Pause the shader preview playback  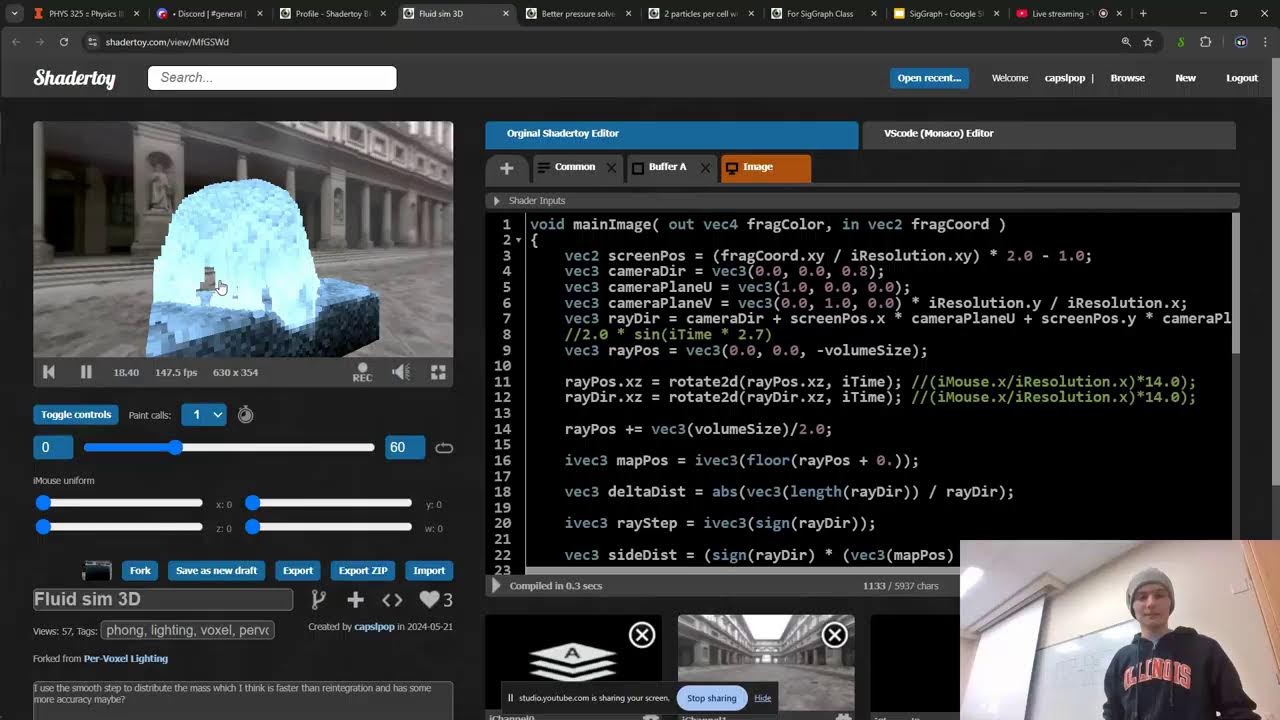click(x=86, y=372)
